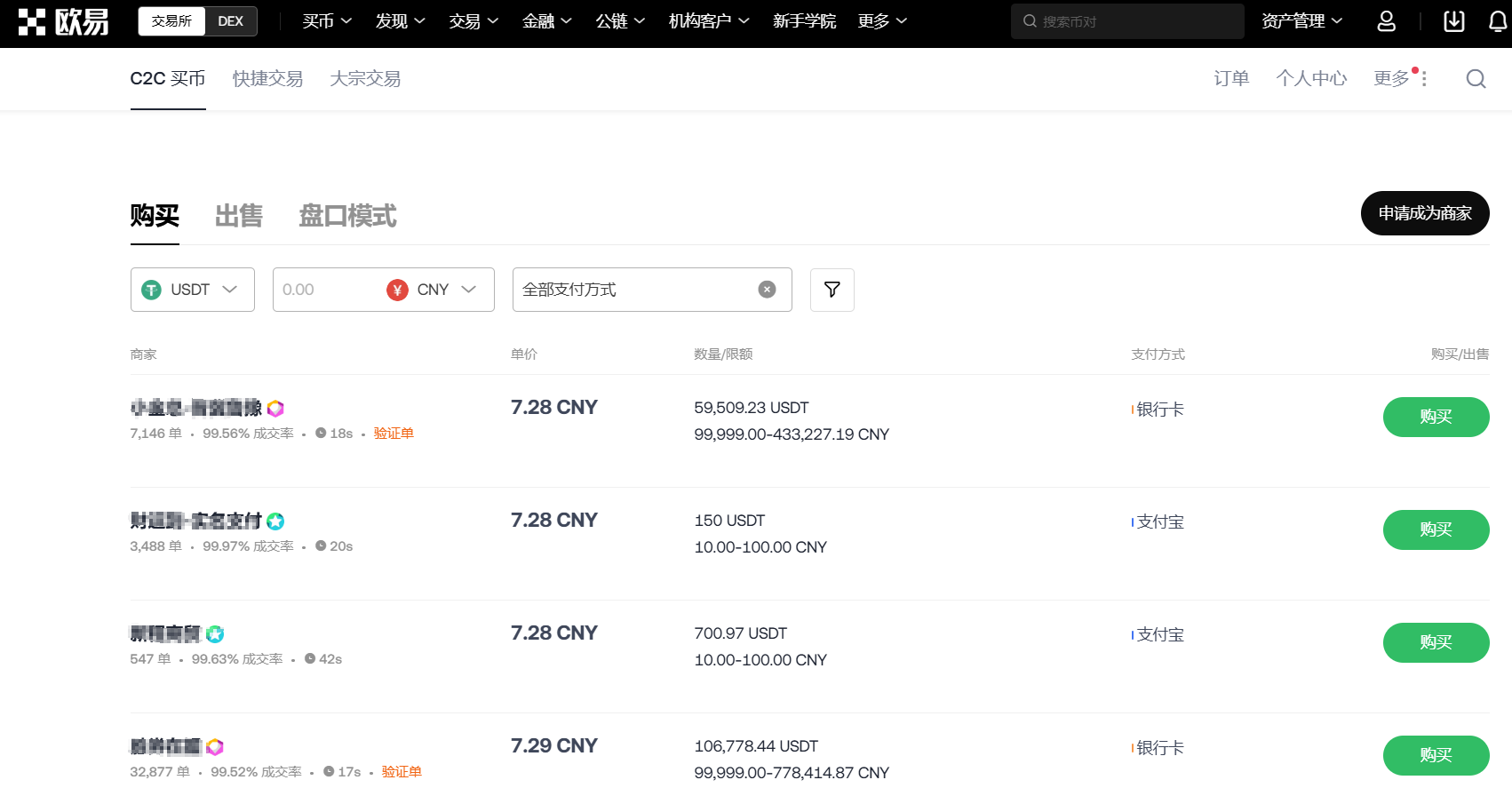Expand the 机构客户 top menu

[x=709, y=21]
